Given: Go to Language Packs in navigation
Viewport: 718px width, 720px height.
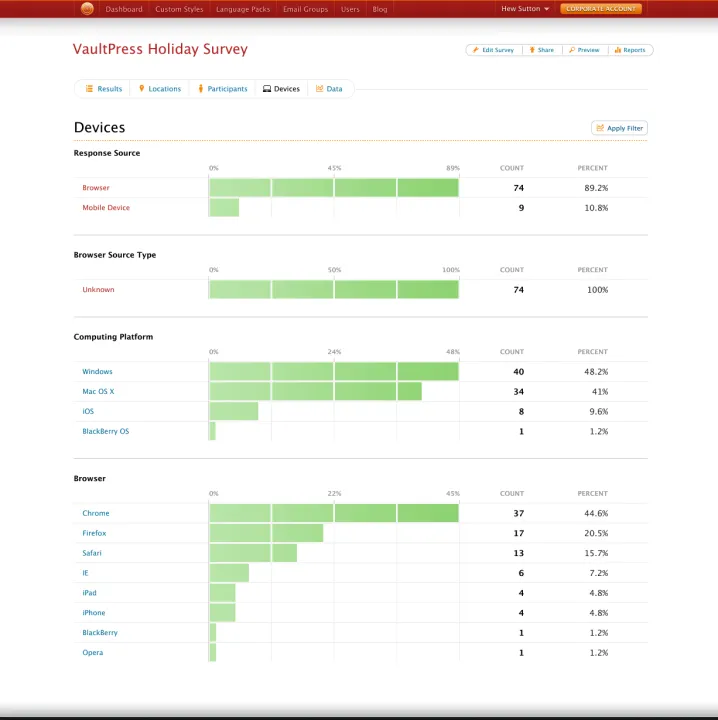Looking at the screenshot, I should click(243, 9).
